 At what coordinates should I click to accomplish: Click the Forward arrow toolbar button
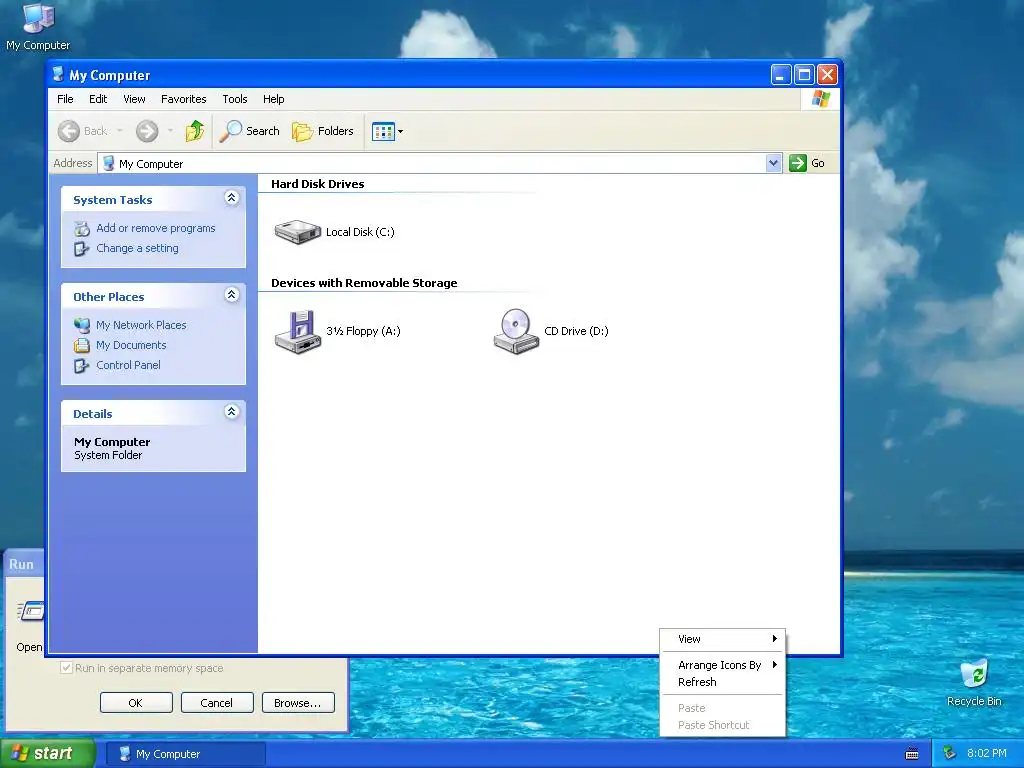(147, 131)
